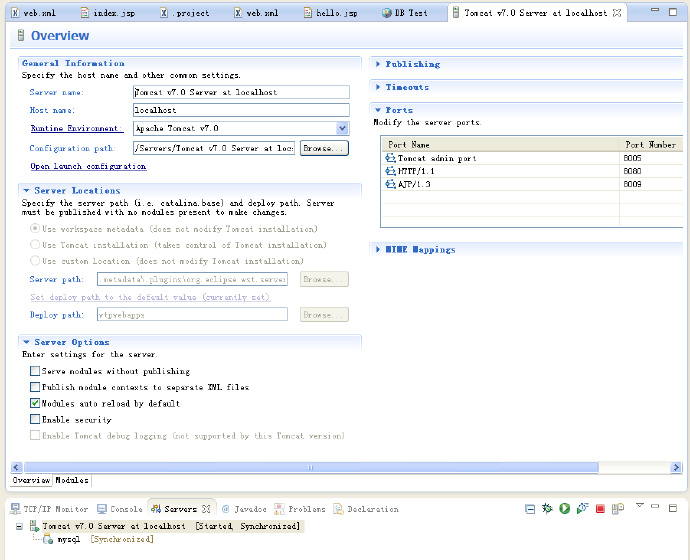
Task: Click the Problems tab icon
Action: pos(279,509)
